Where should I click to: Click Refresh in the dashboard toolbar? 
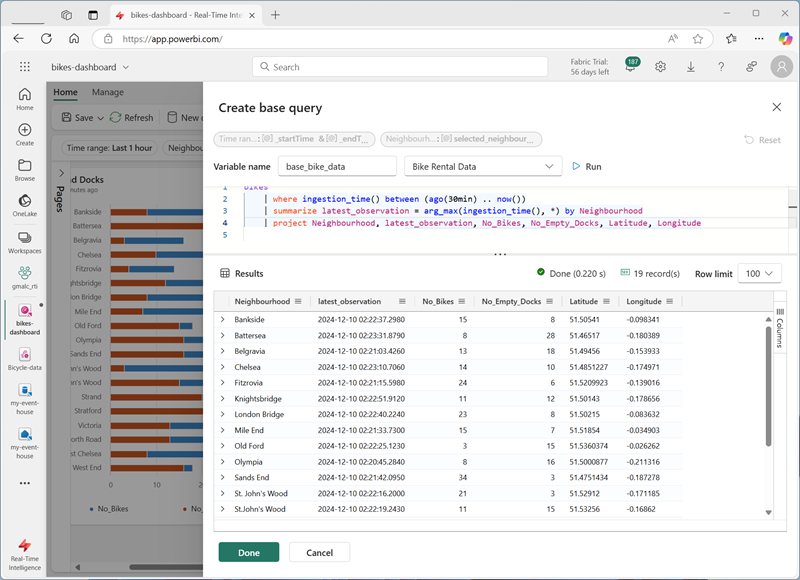pyautogui.click(x=132, y=118)
